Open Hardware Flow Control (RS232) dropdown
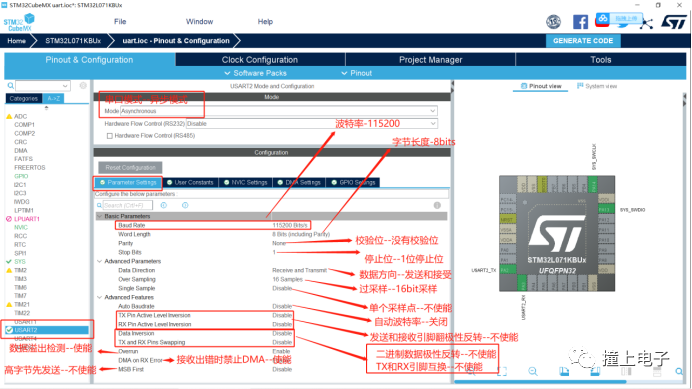Viewport: 692px width, 389px height. [x=312, y=124]
